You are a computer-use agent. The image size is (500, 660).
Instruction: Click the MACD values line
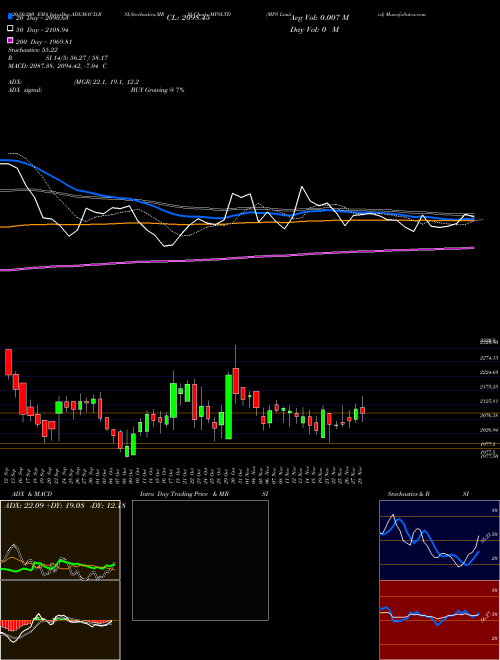coord(57,66)
